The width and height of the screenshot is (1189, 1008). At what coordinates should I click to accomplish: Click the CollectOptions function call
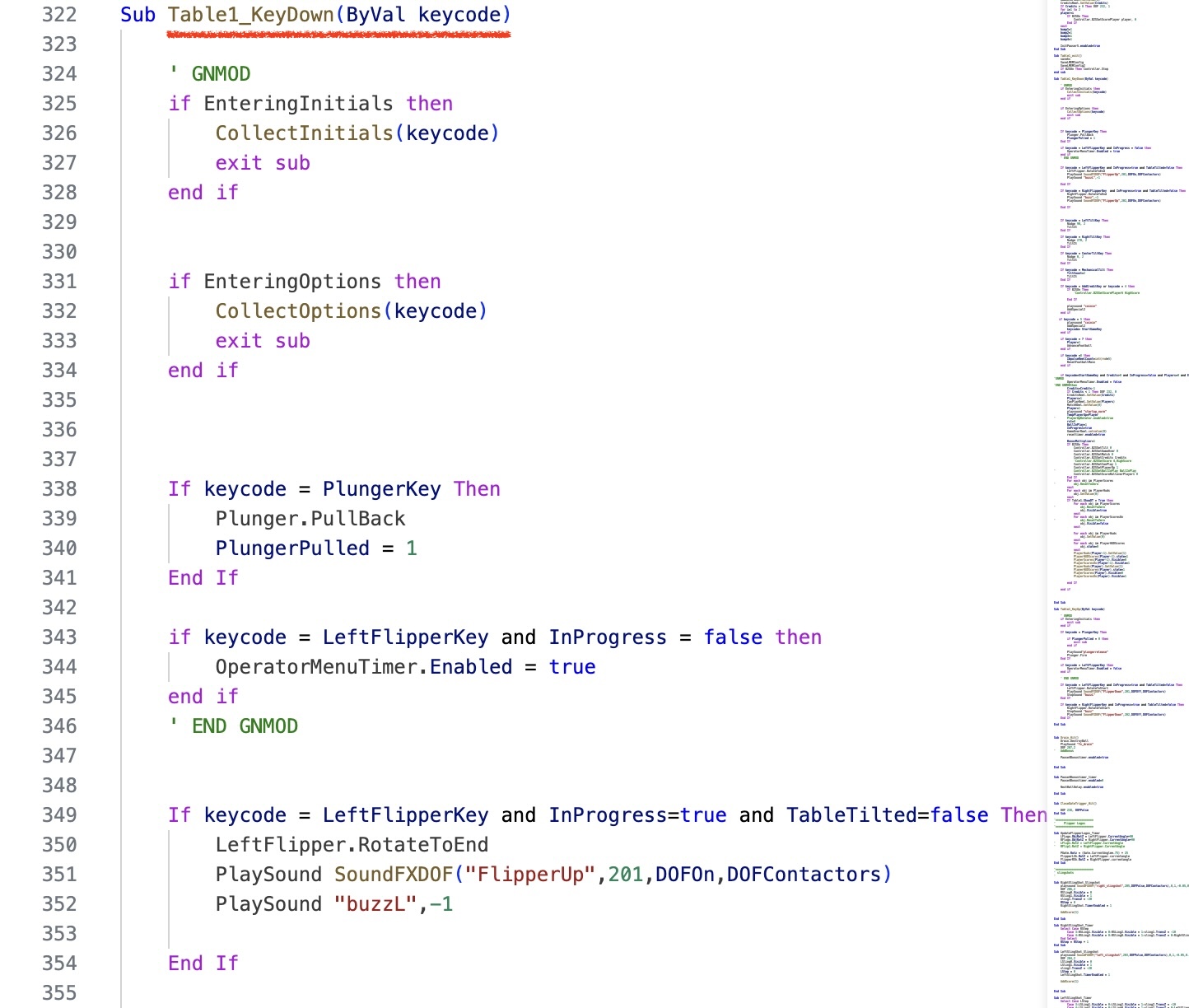click(x=298, y=311)
